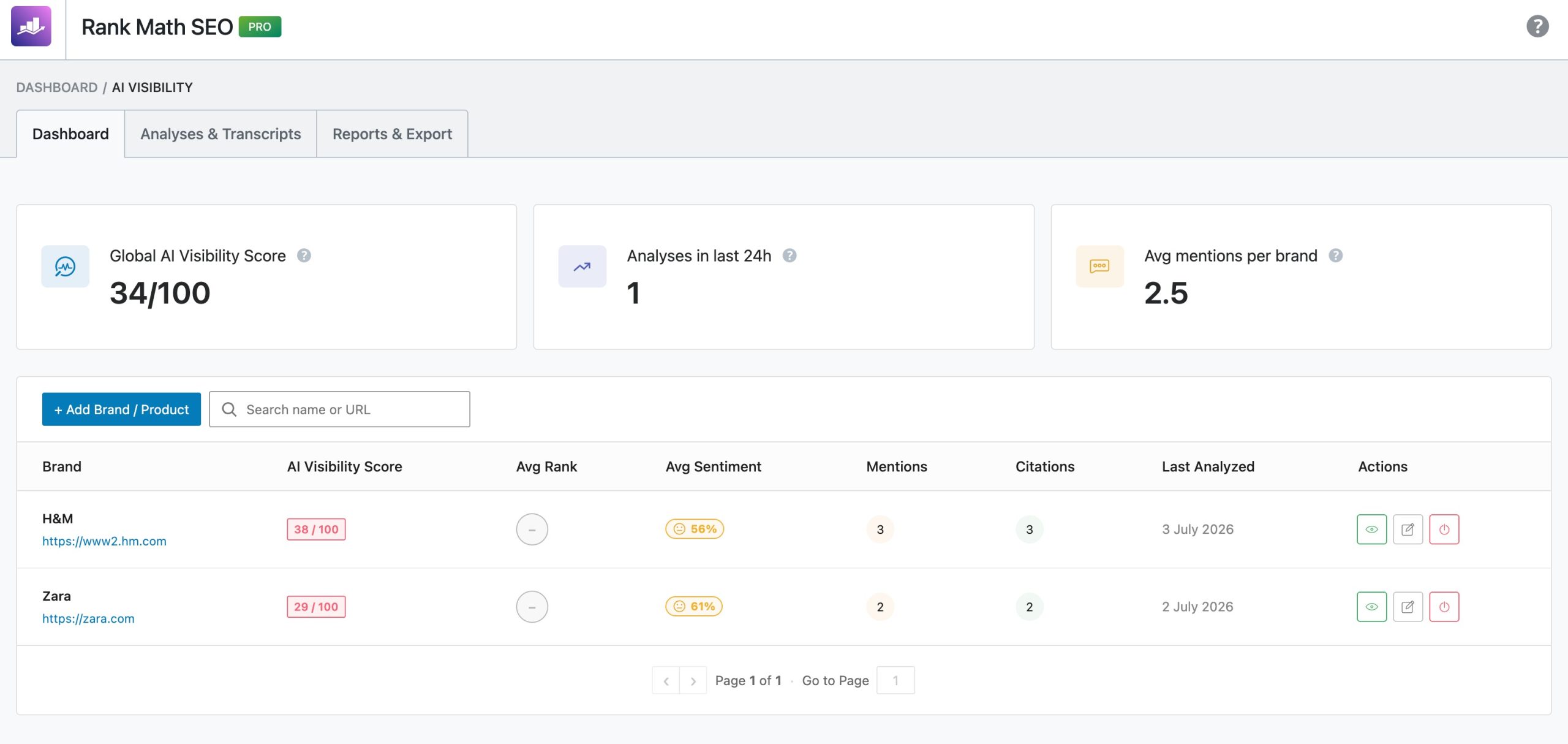Open the help question mark icon

[1537, 26]
